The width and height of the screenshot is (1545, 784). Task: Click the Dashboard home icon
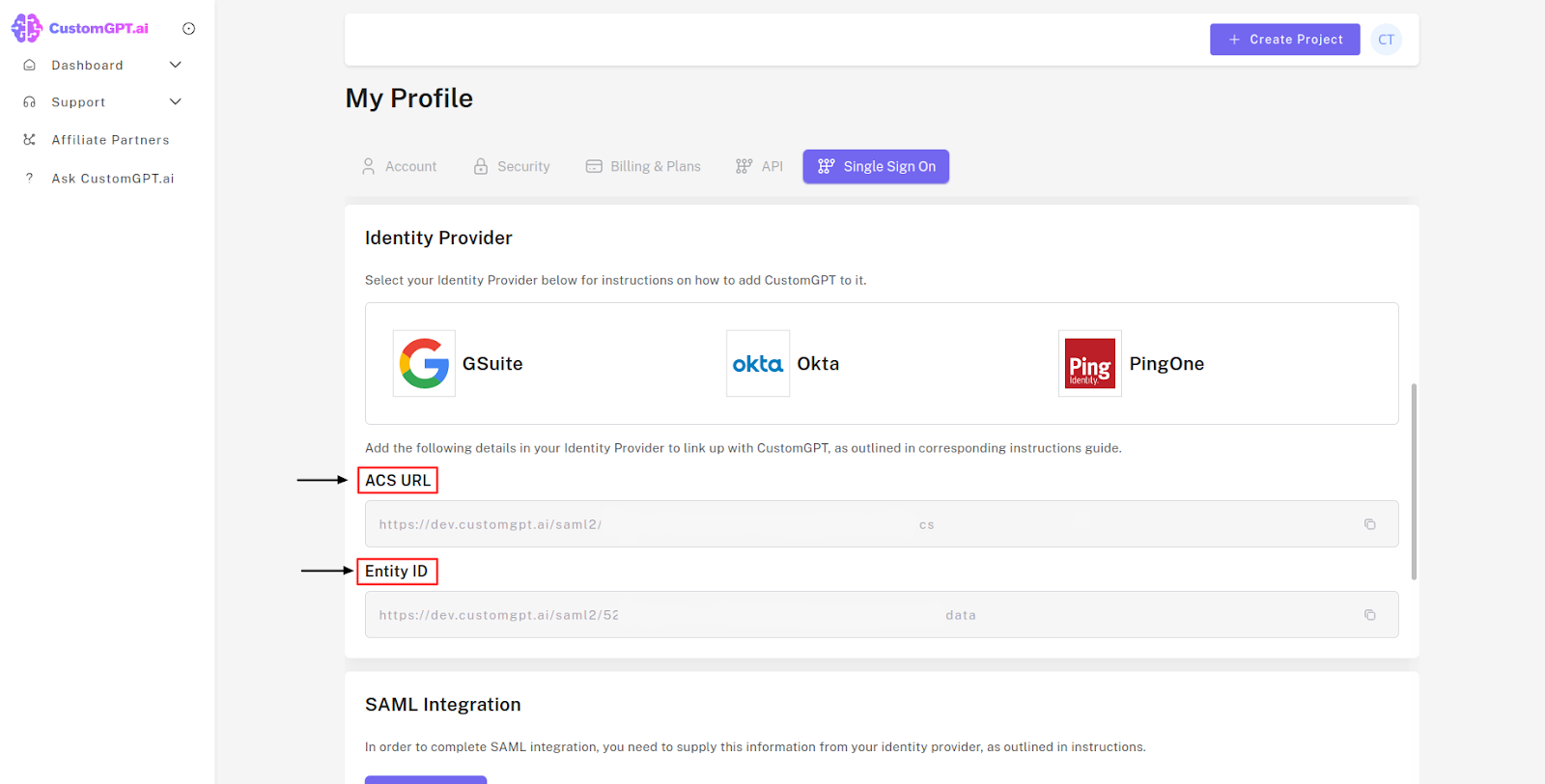point(30,65)
